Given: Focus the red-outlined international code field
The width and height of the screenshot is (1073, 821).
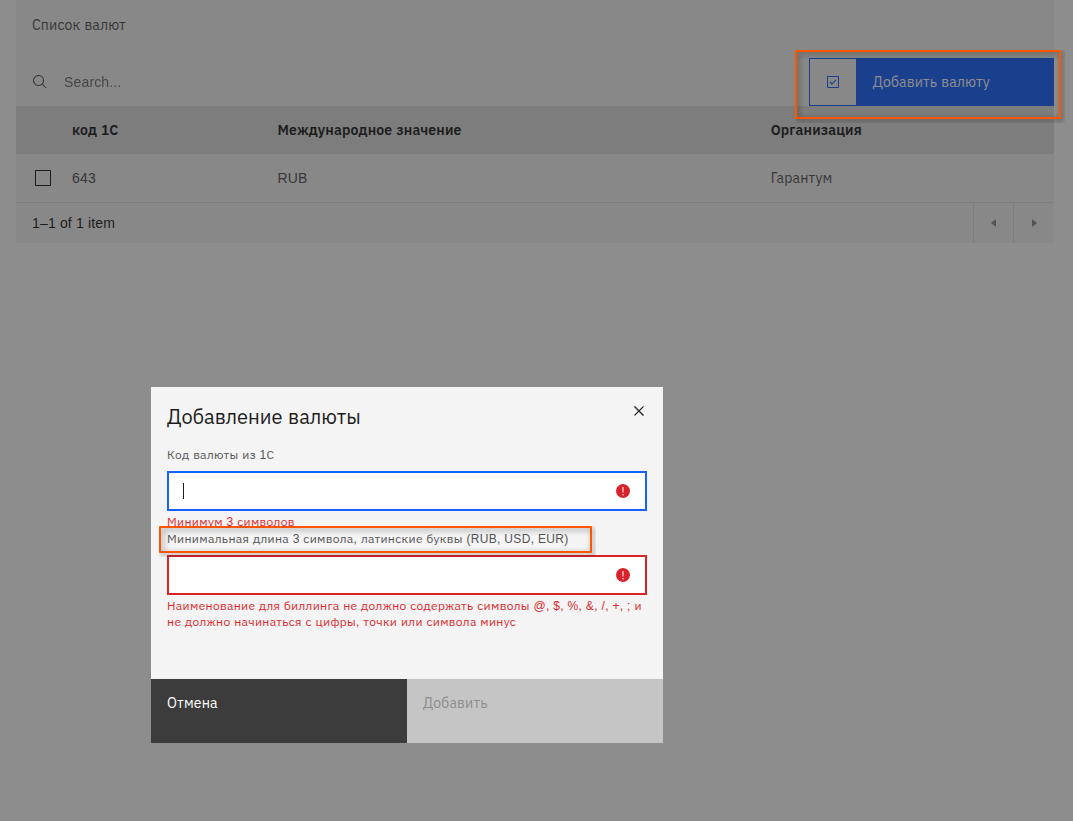Looking at the screenshot, I should [390, 575].
